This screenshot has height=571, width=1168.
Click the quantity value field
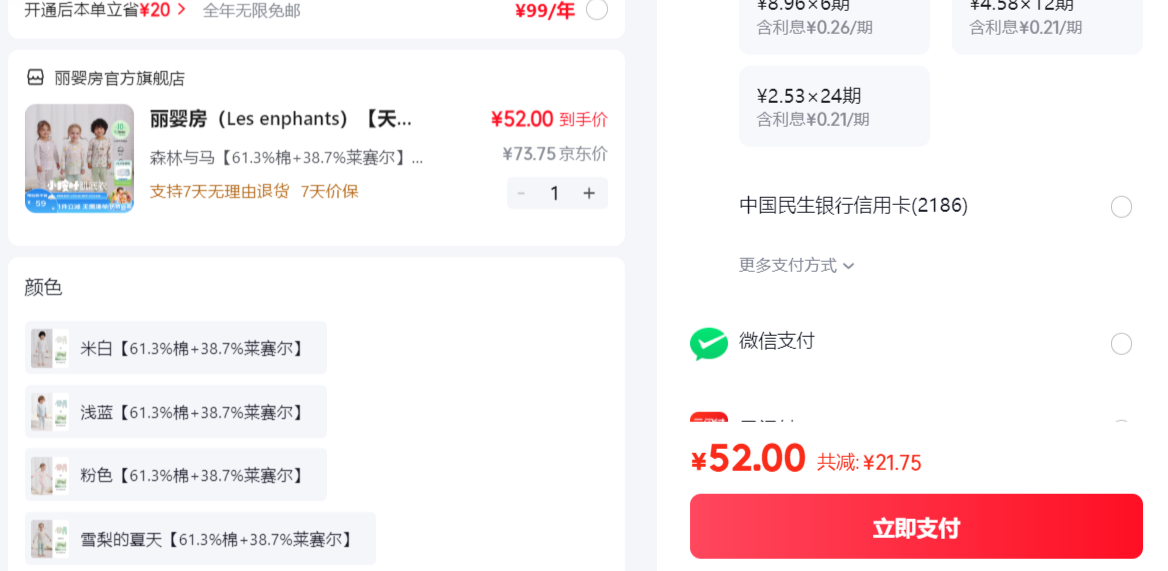point(554,194)
